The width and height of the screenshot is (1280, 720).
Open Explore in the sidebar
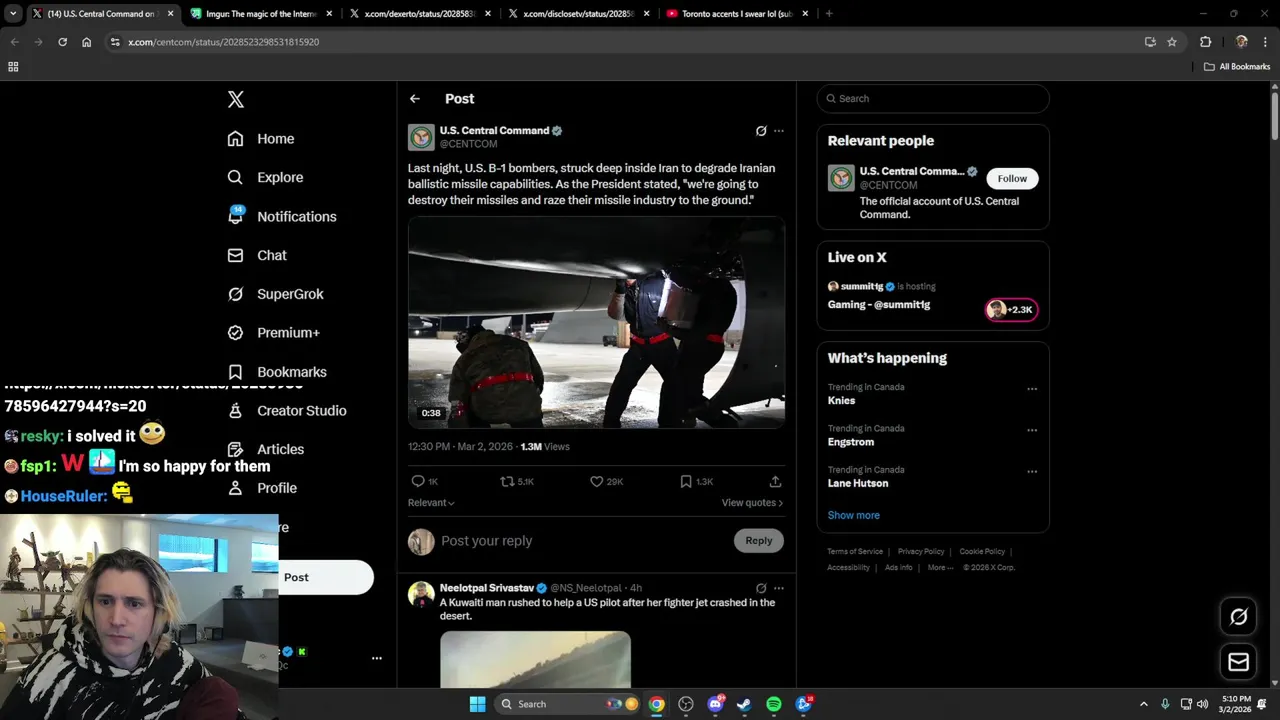265,177
